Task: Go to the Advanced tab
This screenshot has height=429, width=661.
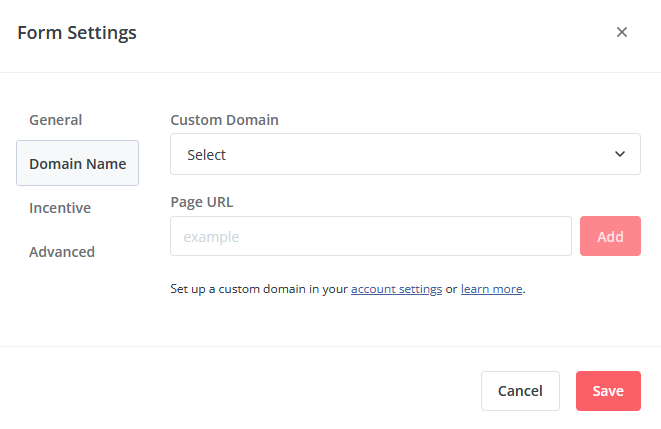Action: click(62, 252)
